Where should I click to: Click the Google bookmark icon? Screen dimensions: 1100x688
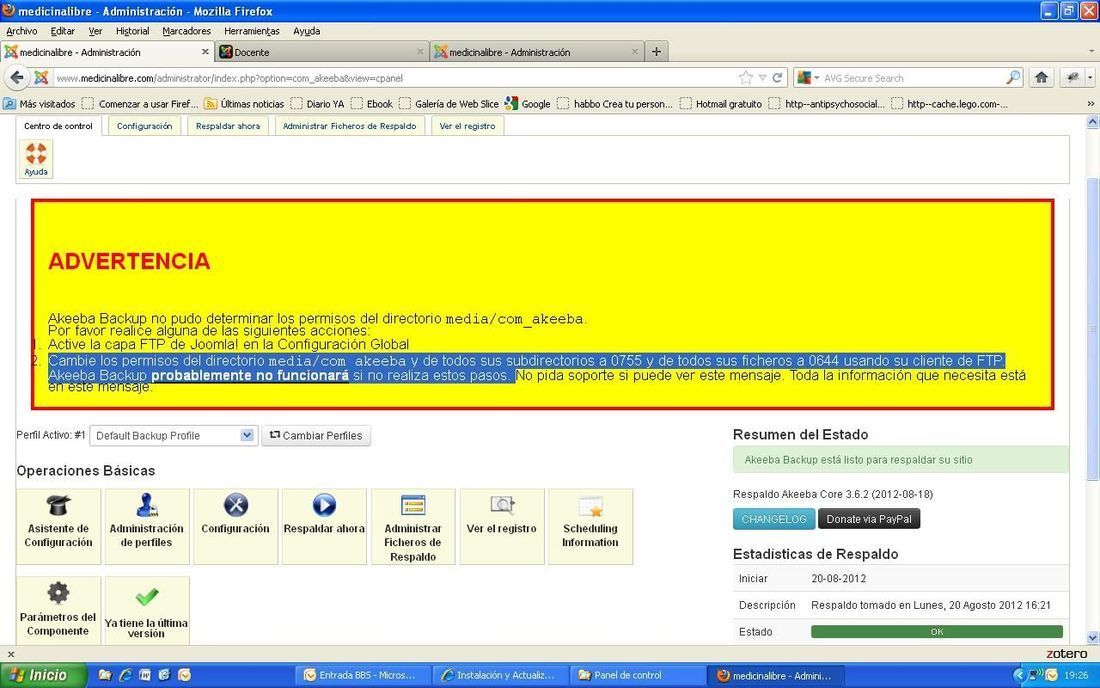pyautogui.click(x=511, y=103)
